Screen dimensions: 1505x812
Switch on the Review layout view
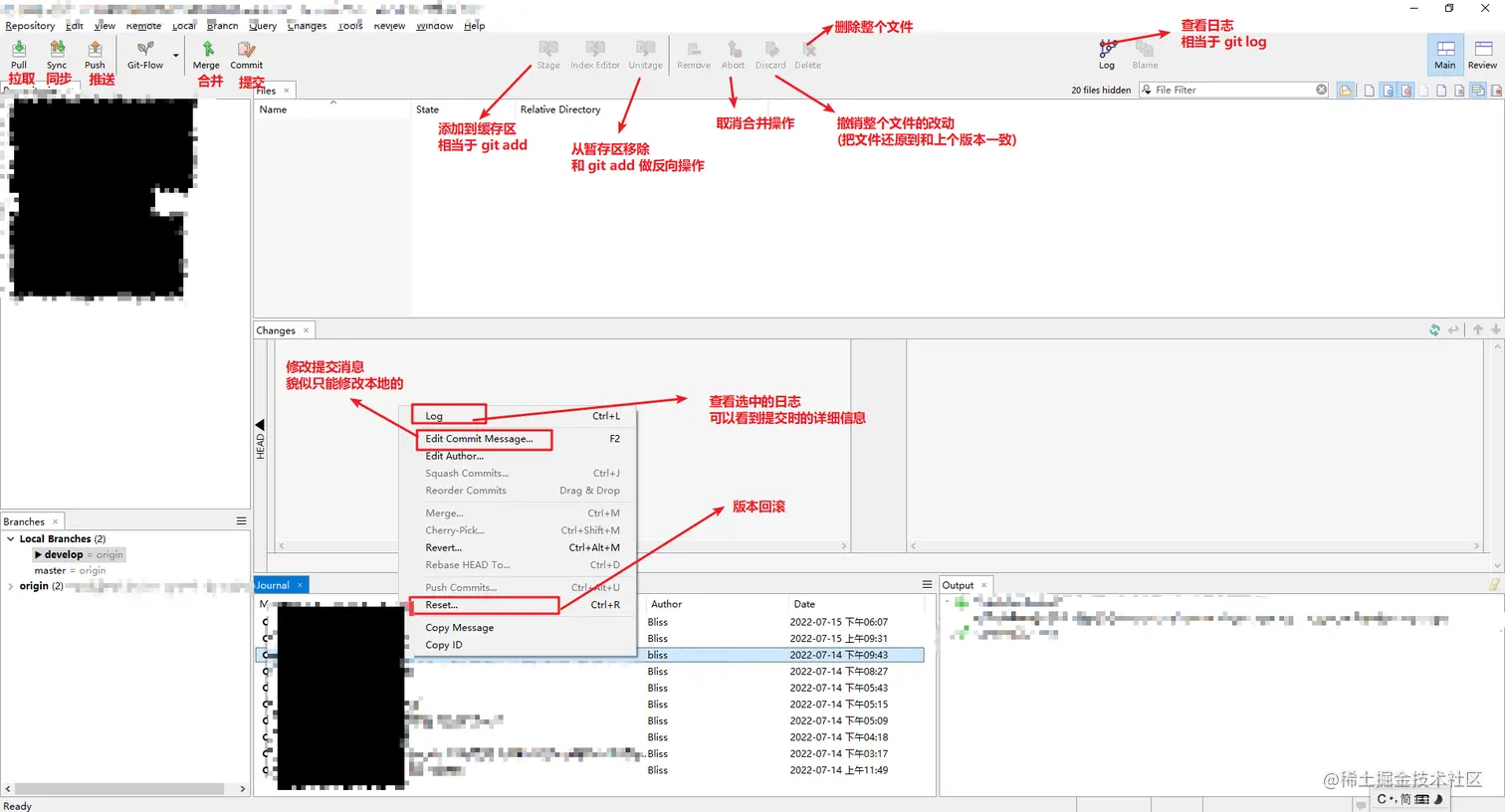(x=1482, y=53)
